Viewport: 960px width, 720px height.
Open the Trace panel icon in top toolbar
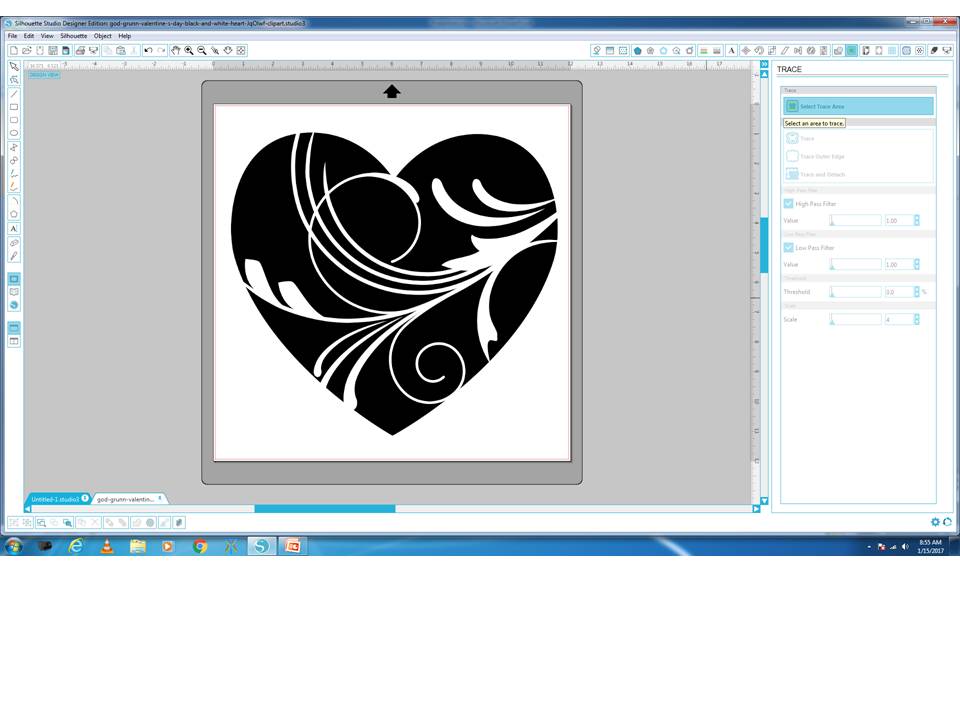pos(852,49)
